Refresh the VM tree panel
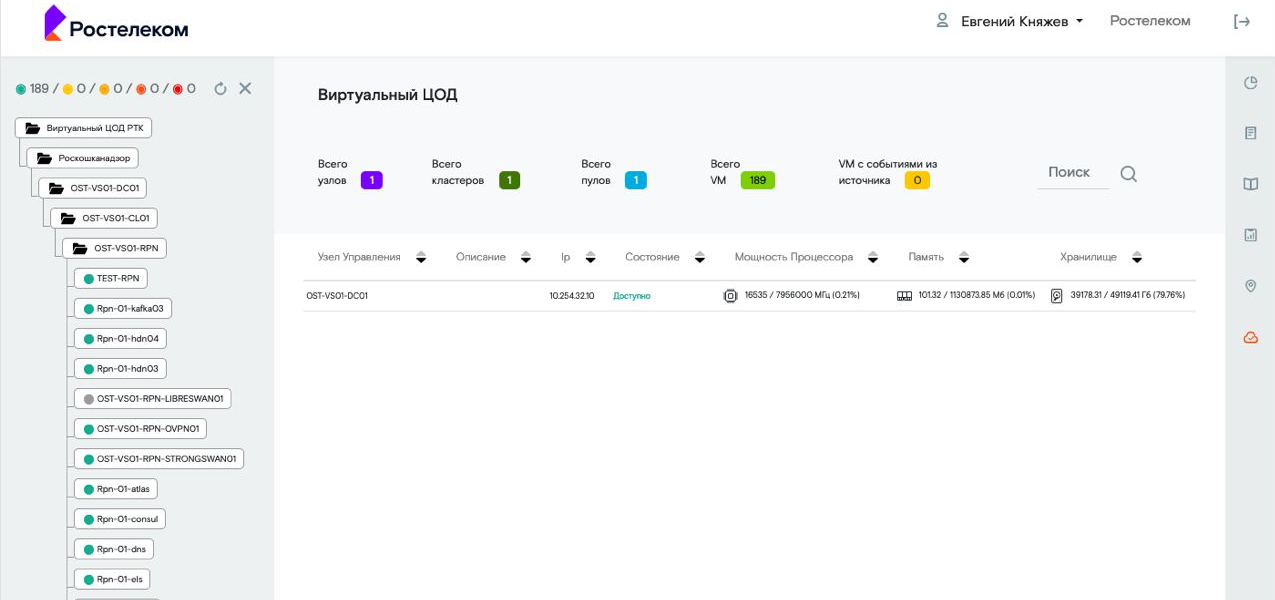Screen dimensions: 1275x600 [x=221, y=89]
